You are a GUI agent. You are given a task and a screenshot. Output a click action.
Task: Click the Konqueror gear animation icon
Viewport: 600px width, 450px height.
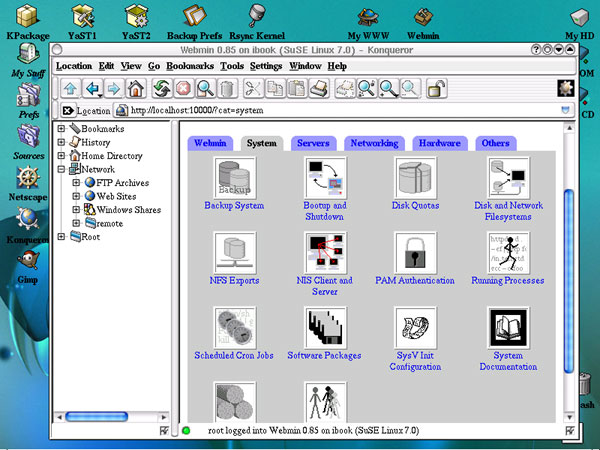tap(566, 88)
